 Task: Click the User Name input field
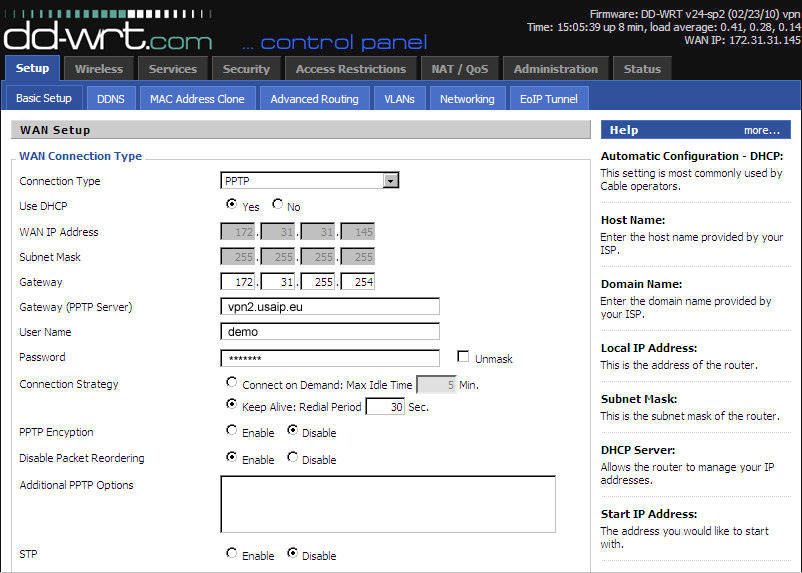[x=330, y=332]
